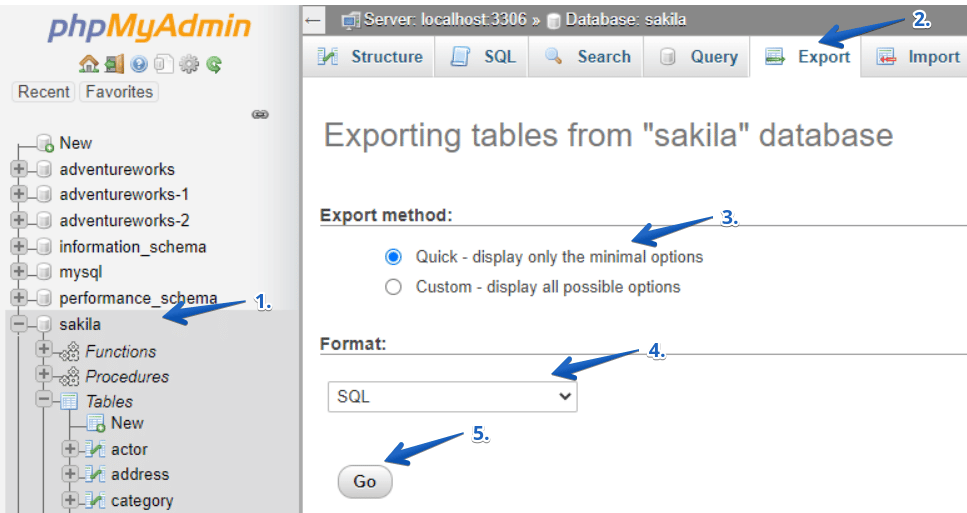
Task: Select Quick export method radio button
Action: coord(393,256)
